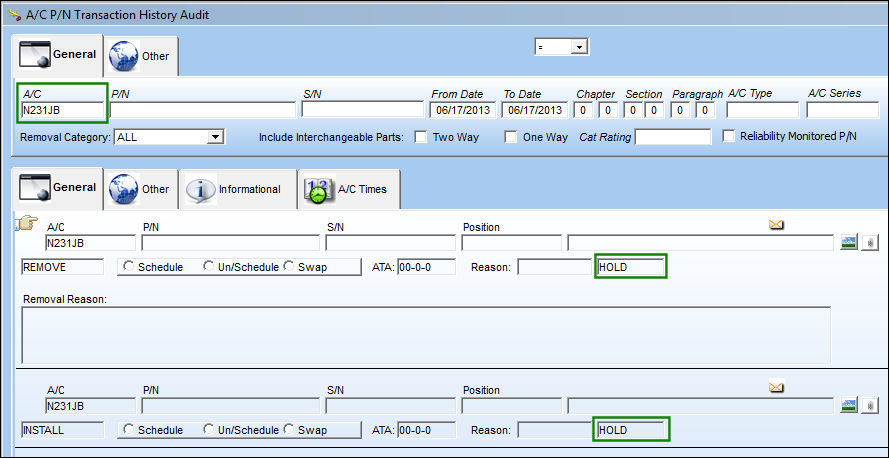Select Swap radio in the INSTALL record

pos(288,429)
